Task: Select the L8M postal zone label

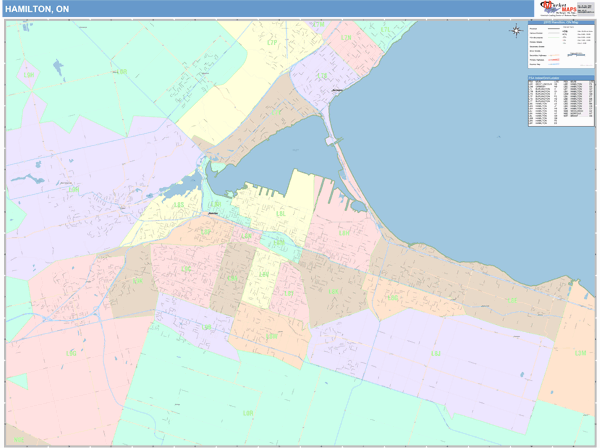Action: tap(279, 243)
